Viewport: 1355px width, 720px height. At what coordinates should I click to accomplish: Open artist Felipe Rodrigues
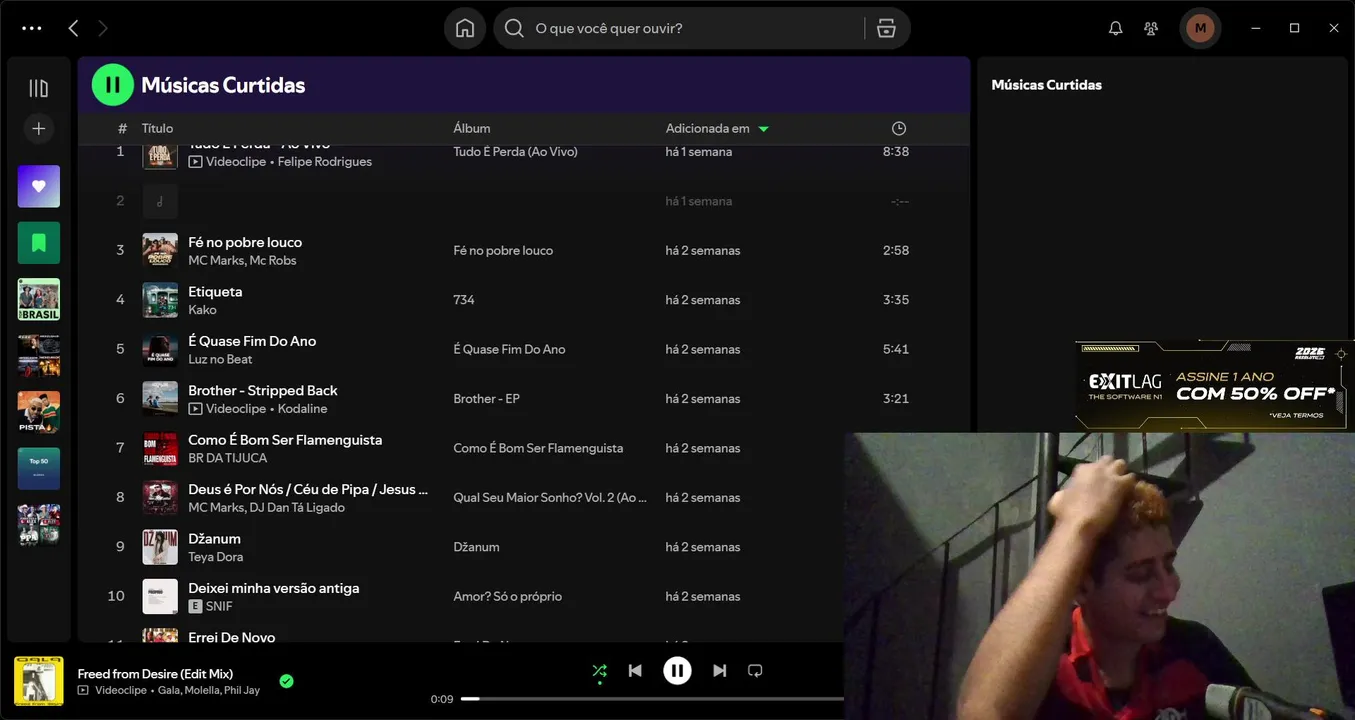(x=325, y=161)
